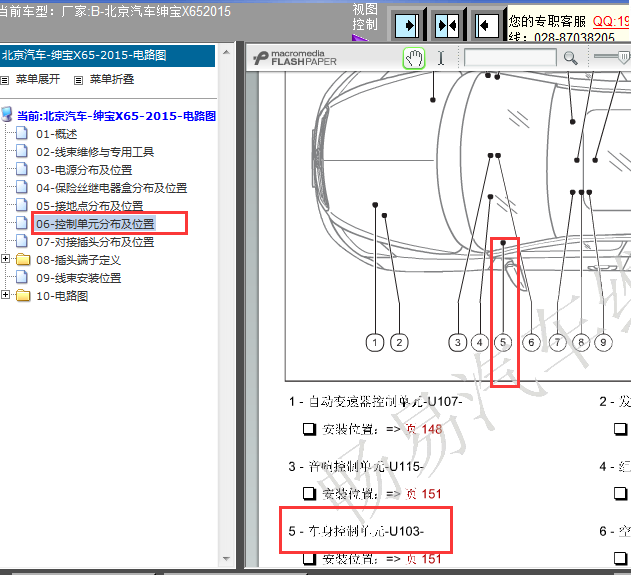The height and width of the screenshot is (575, 631).
Task: Click callout circle 7 in the diagram
Action: [558, 343]
